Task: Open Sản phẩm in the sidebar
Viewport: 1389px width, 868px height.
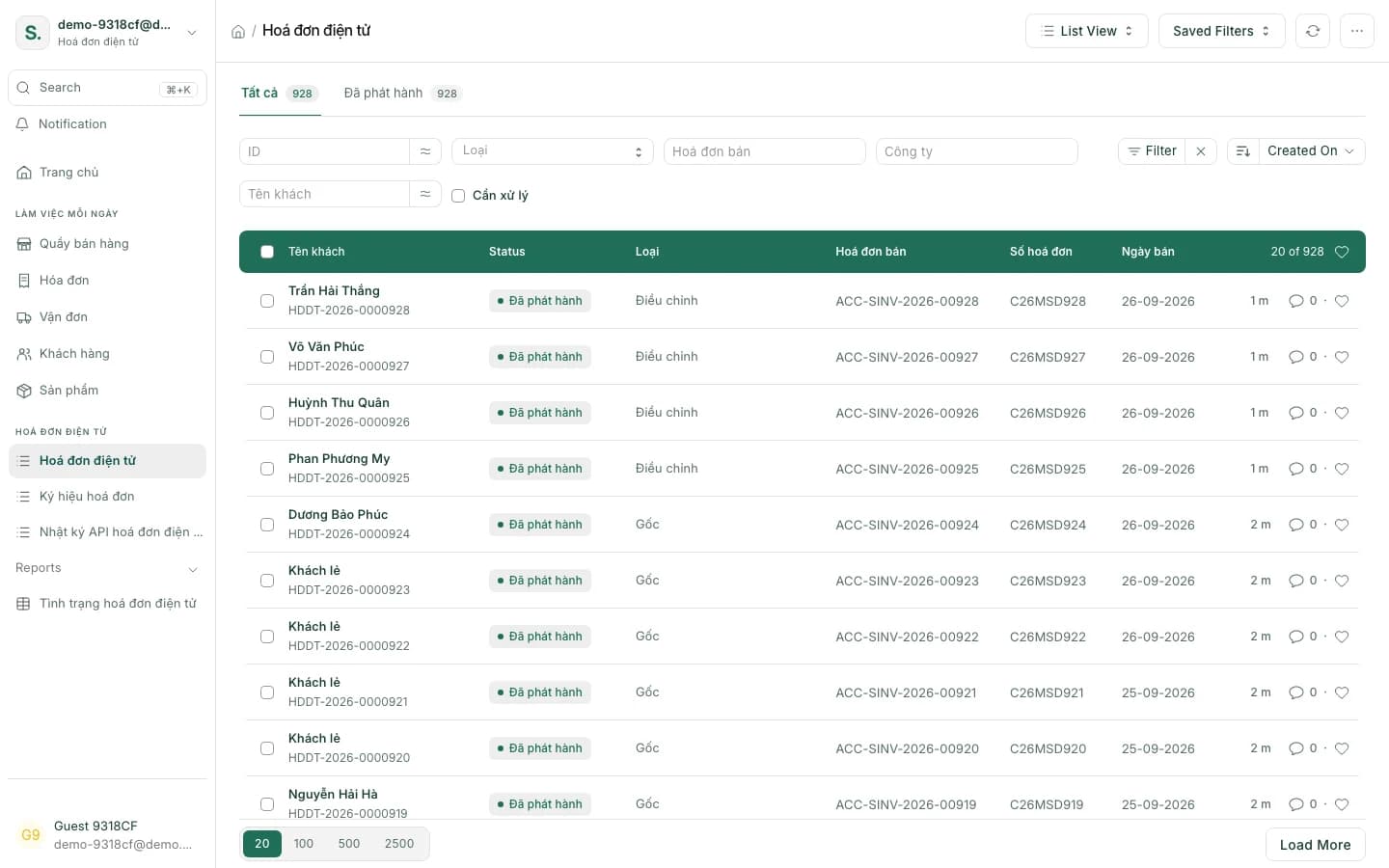Action: pyautogui.click(x=107, y=391)
